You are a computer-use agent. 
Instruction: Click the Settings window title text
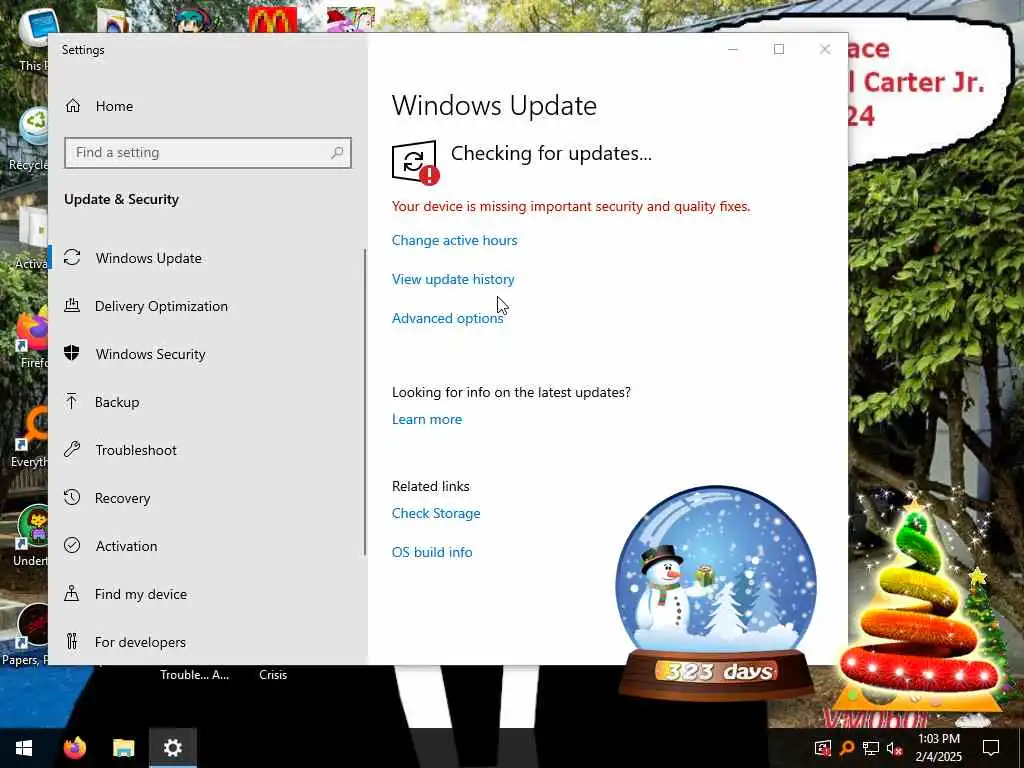coord(83,50)
